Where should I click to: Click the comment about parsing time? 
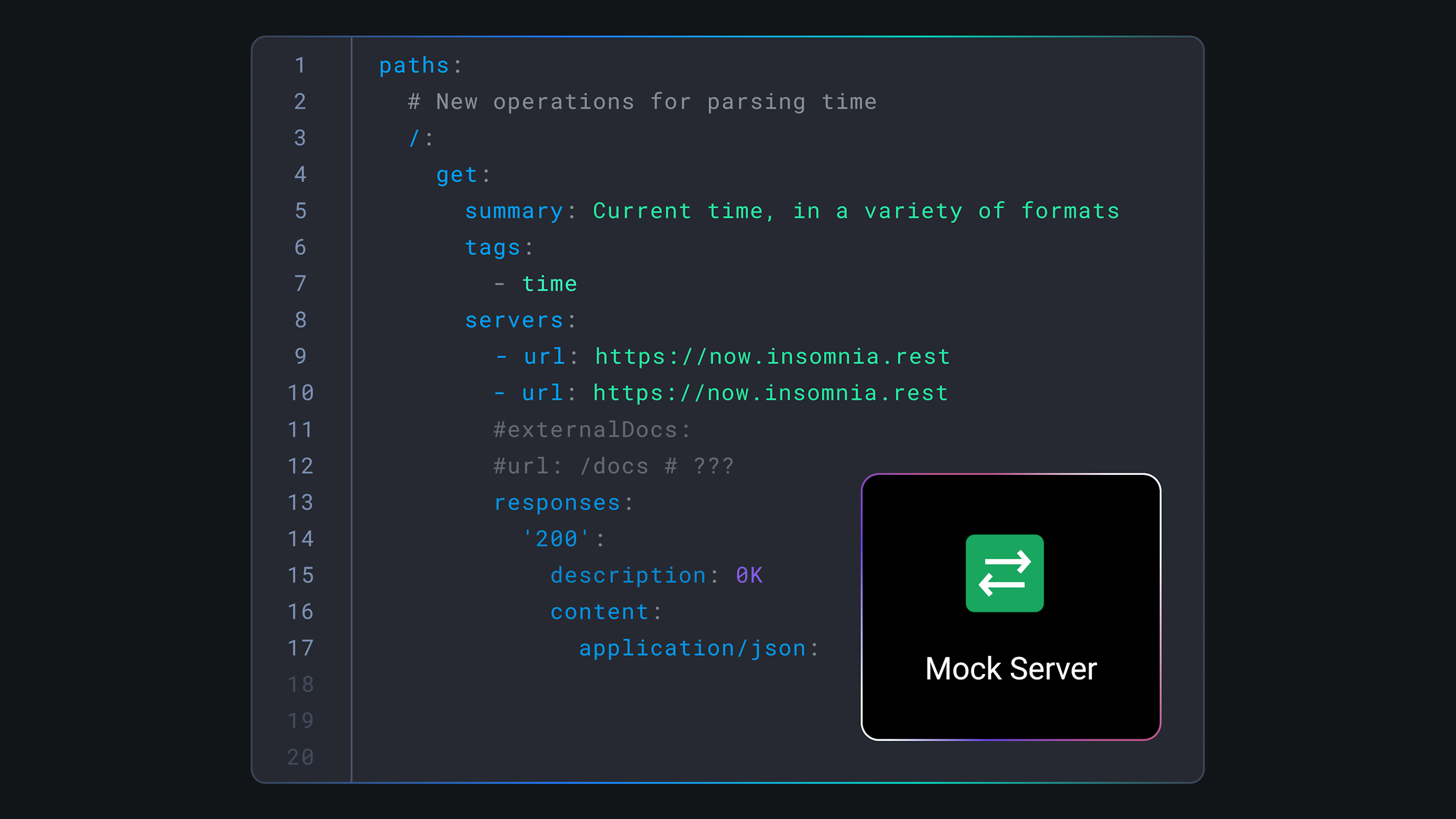pos(643,102)
